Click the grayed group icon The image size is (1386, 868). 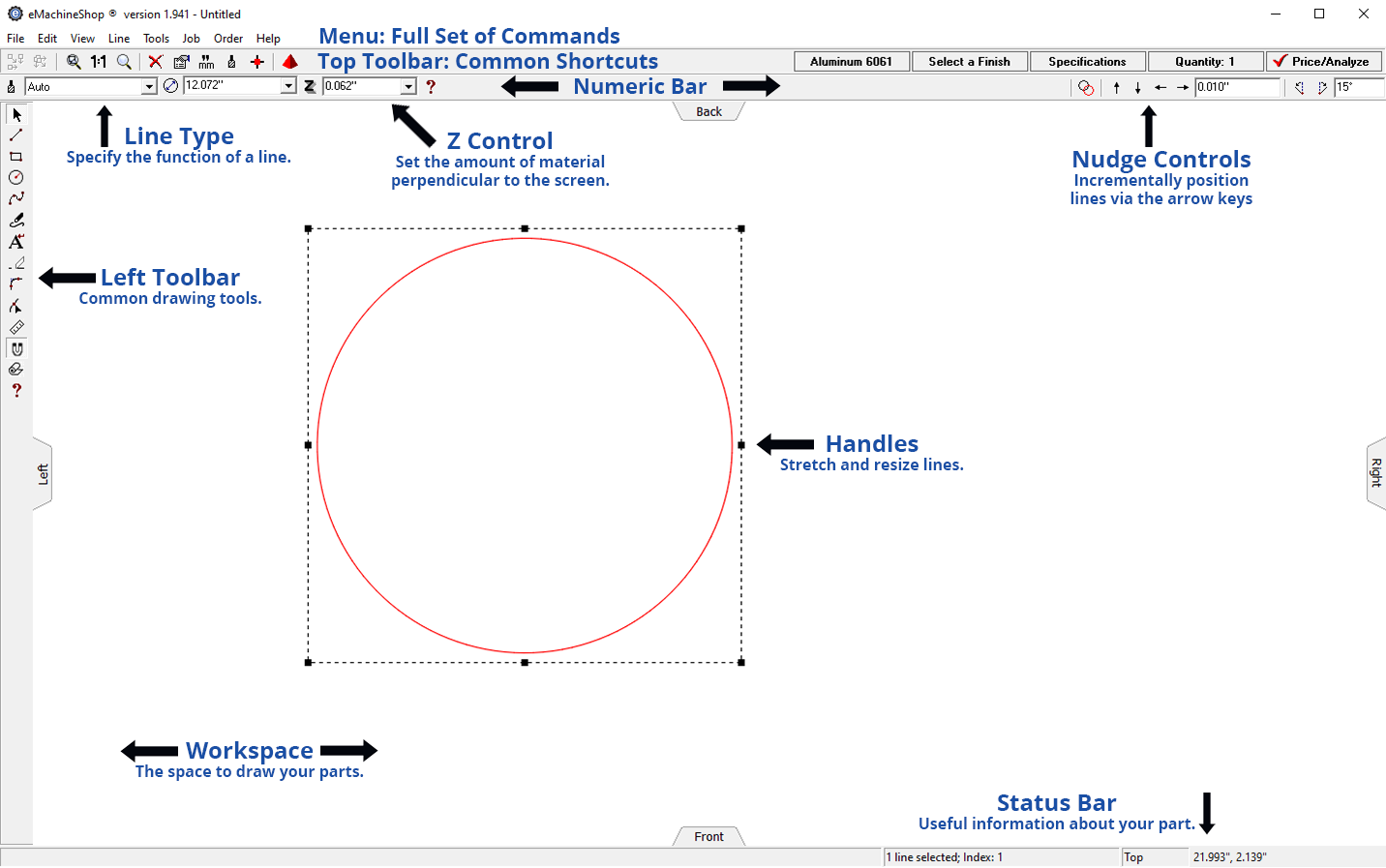coord(15,61)
